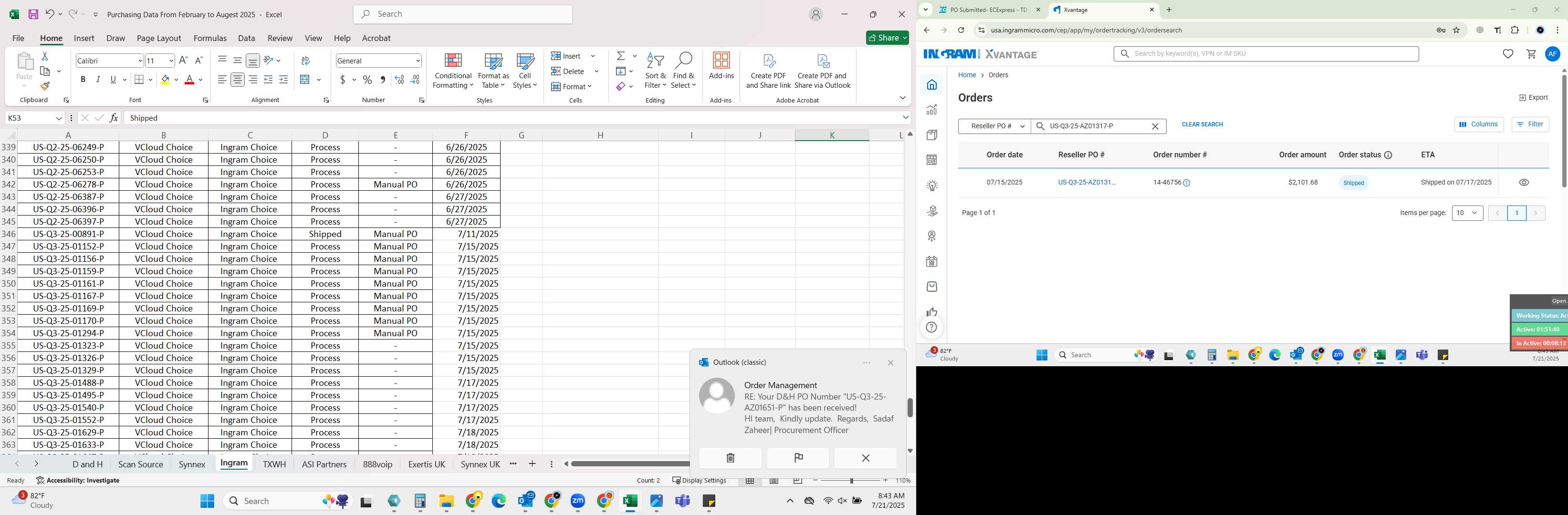This screenshot has width=1568, height=515.
Task: Open Reseller PO # search type dropdown
Action: 994,126
